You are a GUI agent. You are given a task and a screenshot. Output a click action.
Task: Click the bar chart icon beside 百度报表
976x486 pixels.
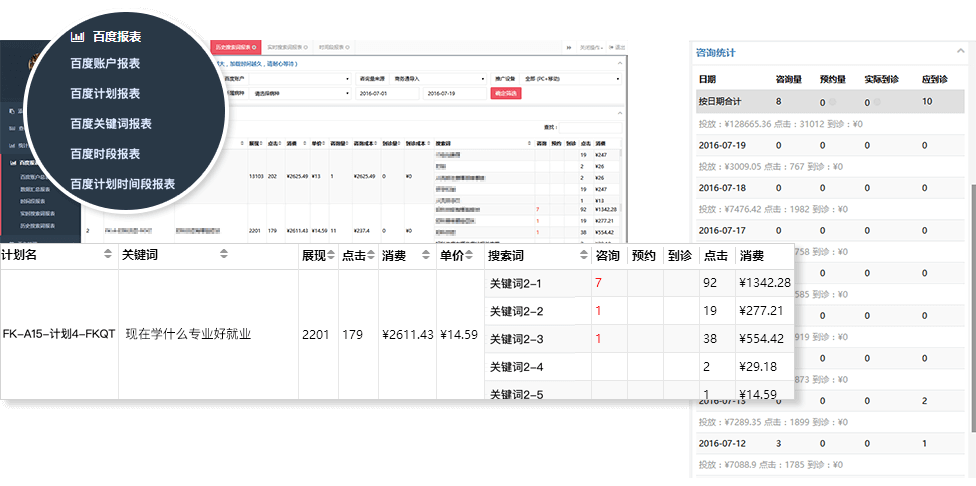(x=77, y=37)
